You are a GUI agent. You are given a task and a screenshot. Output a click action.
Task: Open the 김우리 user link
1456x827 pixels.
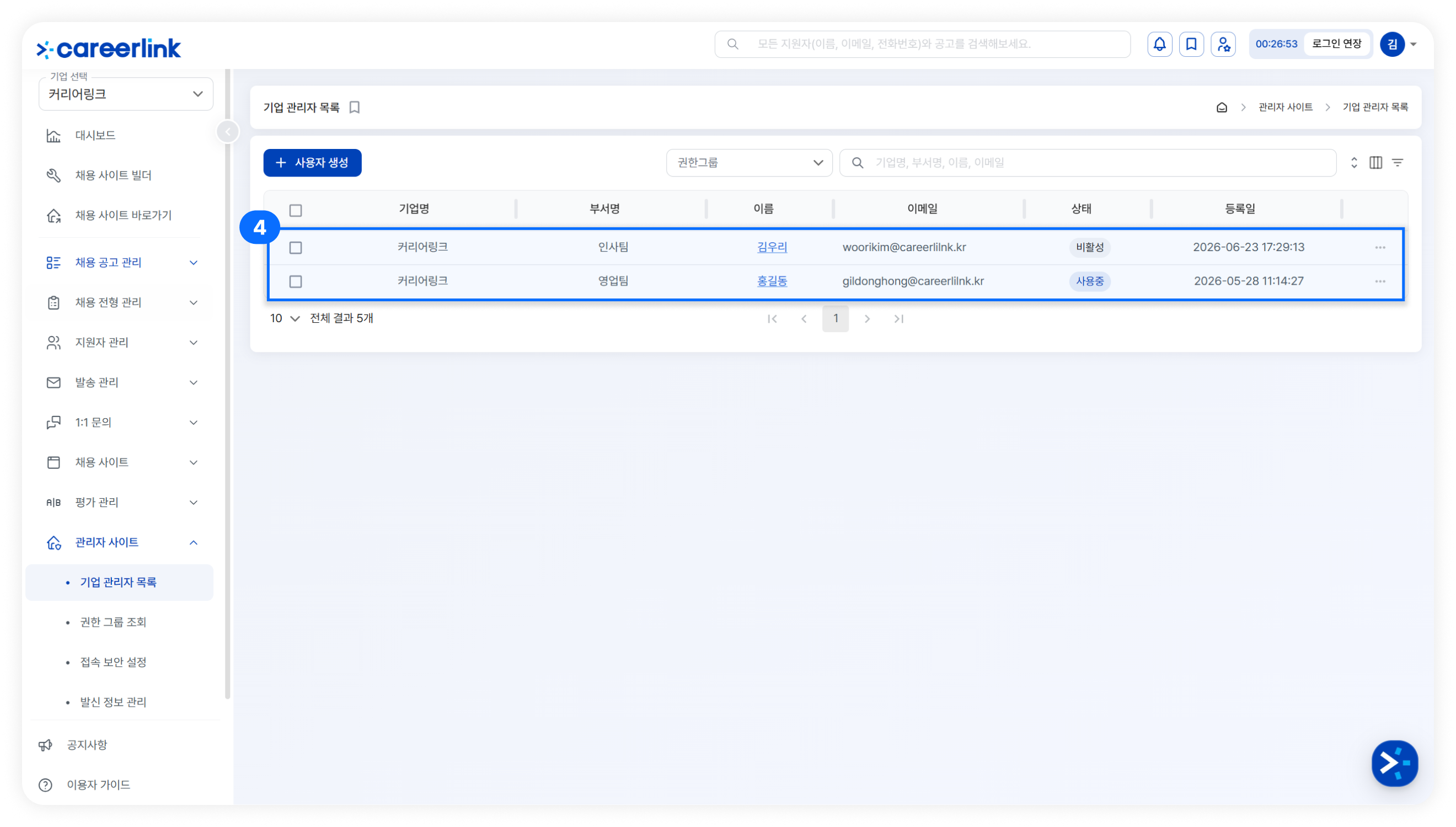pos(772,247)
